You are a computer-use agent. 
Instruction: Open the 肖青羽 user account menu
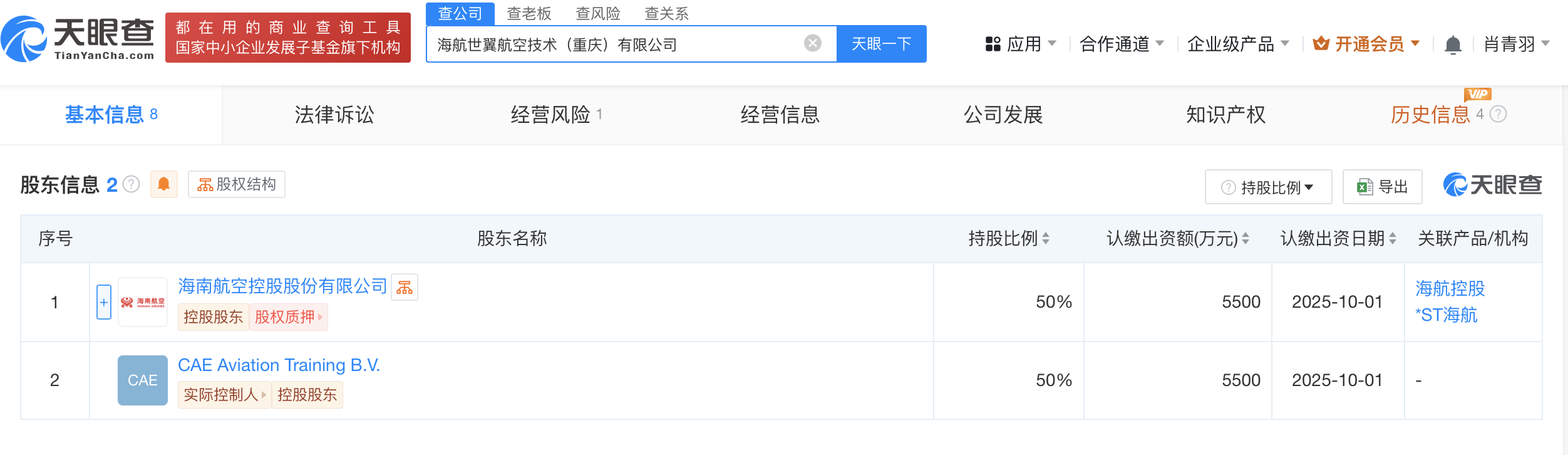[x=1517, y=44]
